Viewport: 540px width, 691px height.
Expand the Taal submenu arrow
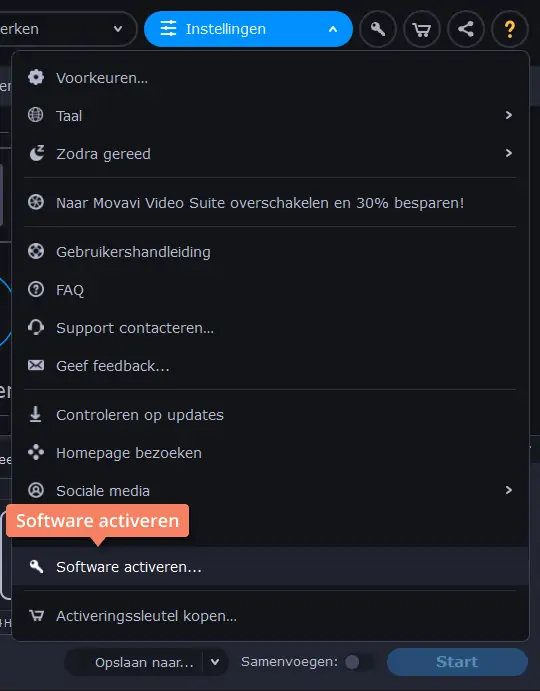point(509,115)
